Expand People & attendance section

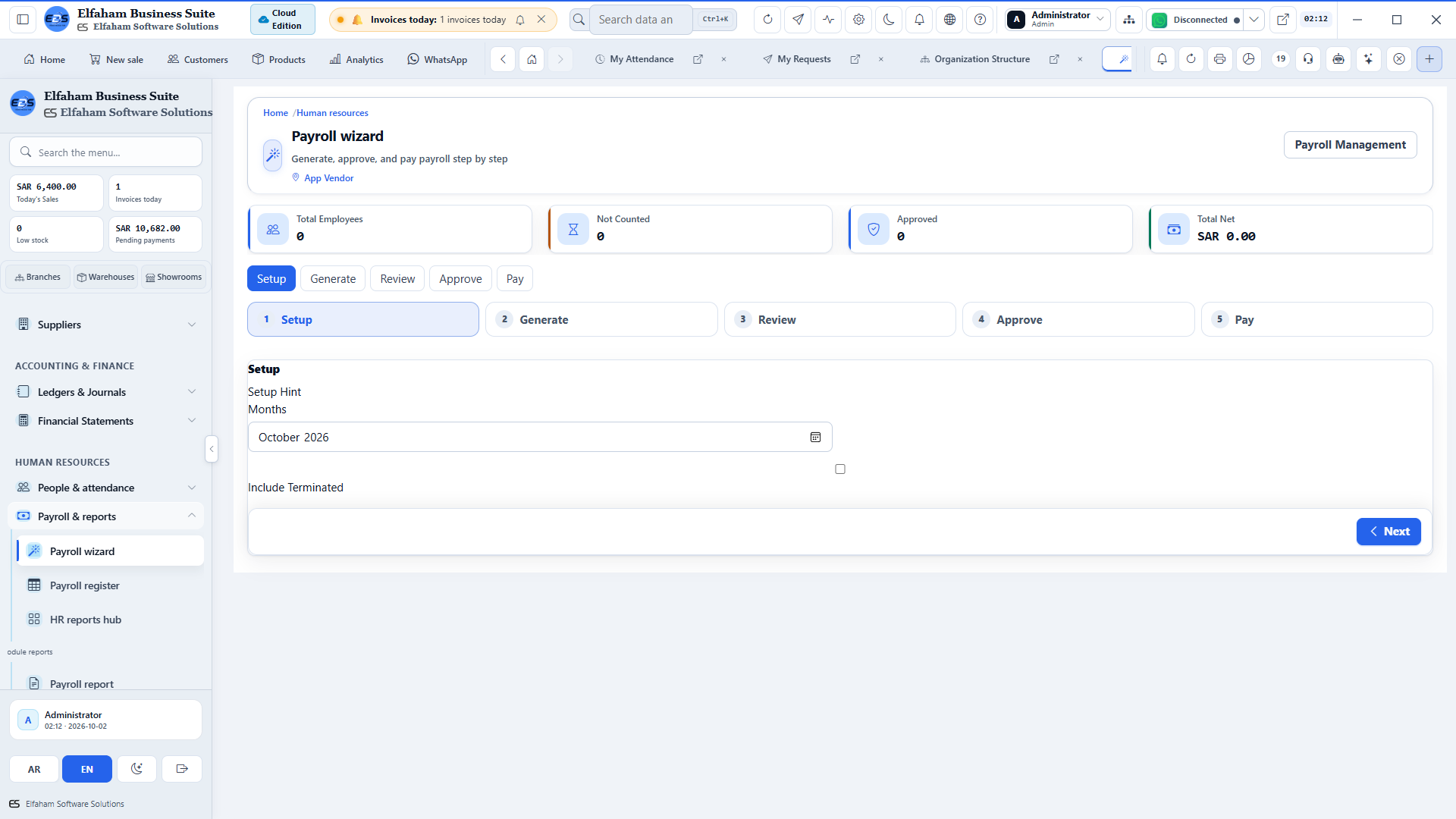pyautogui.click(x=105, y=488)
